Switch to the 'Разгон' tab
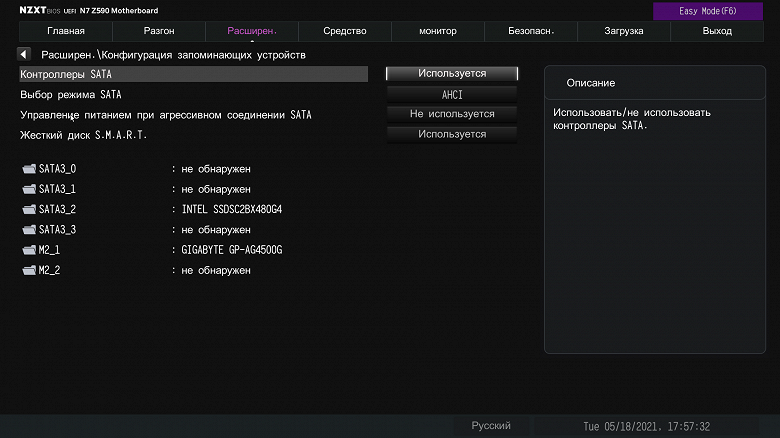 [x=159, y=32]
